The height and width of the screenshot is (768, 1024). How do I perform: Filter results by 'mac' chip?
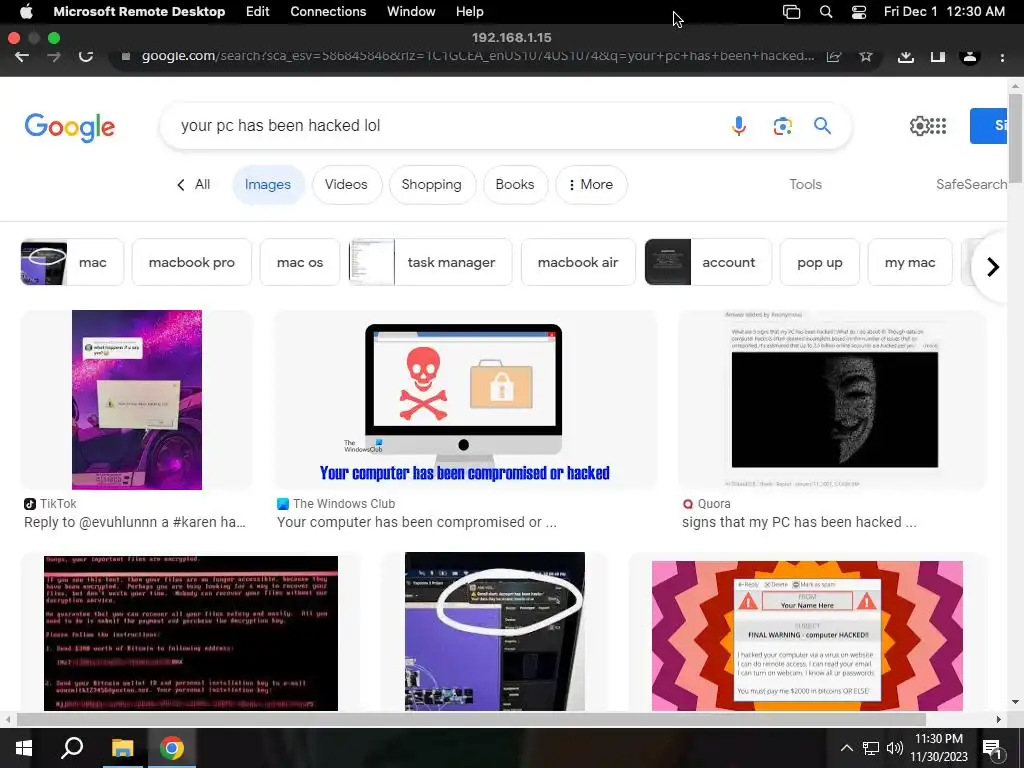click(72, 263)
